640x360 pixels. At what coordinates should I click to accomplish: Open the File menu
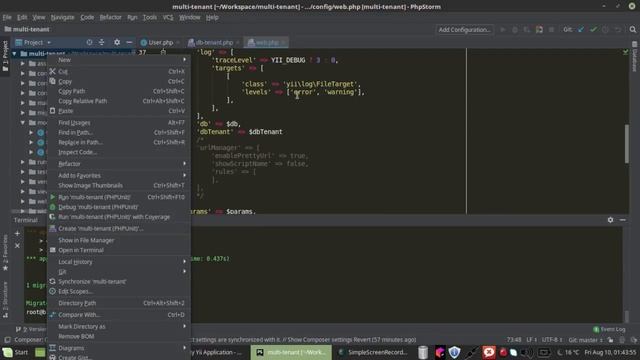[7, 17]
